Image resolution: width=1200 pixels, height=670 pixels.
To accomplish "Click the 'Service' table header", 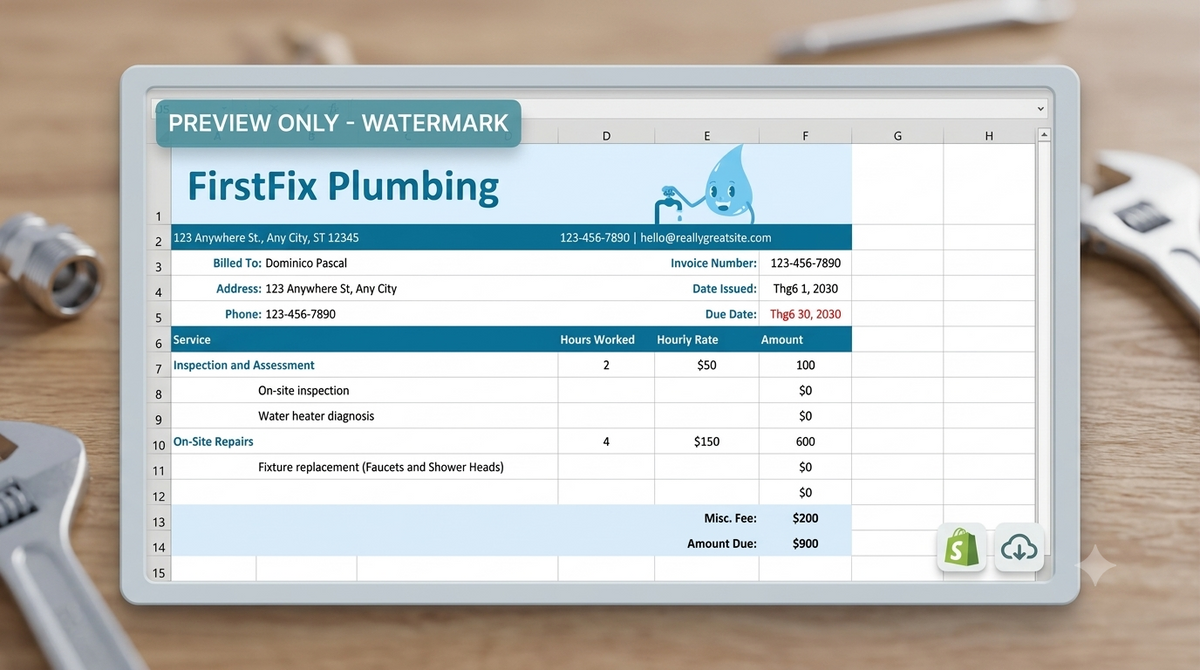I will click(x=192, y=340).
